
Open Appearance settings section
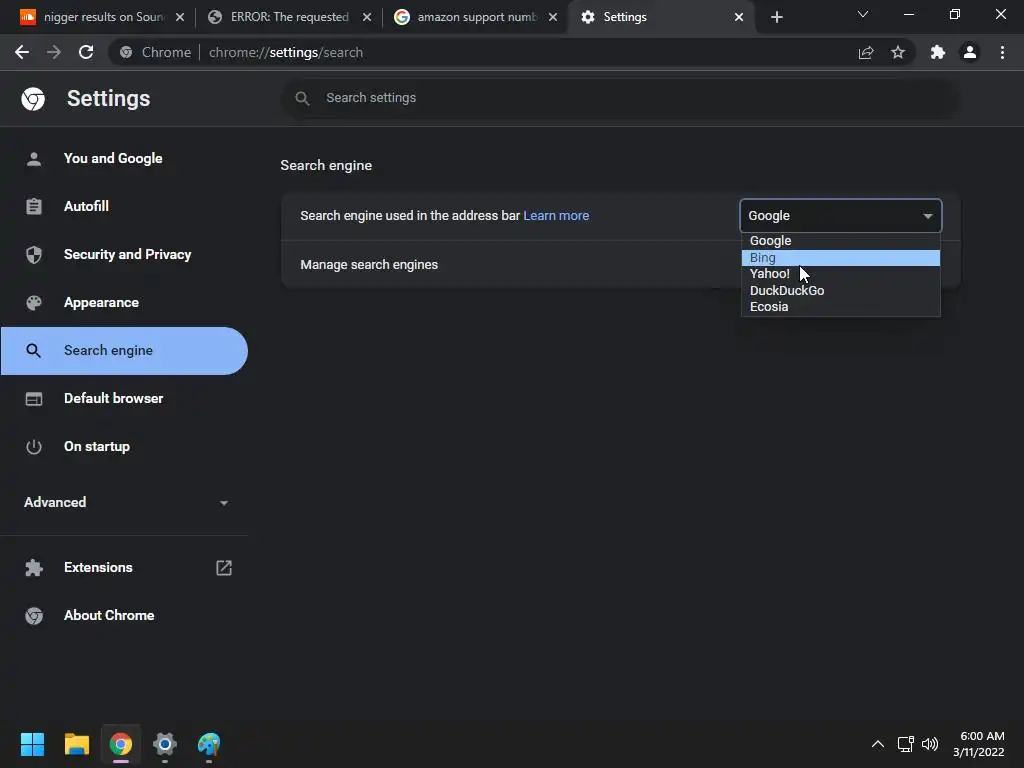tap(124, 302)
